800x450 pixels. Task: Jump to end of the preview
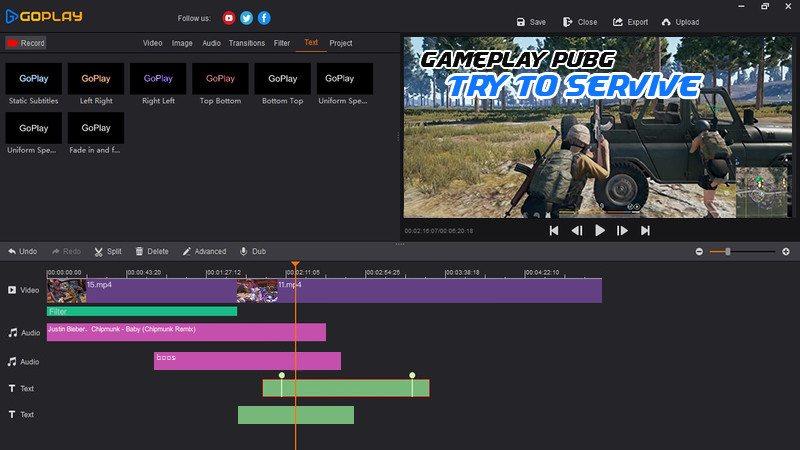click(645, 231)
